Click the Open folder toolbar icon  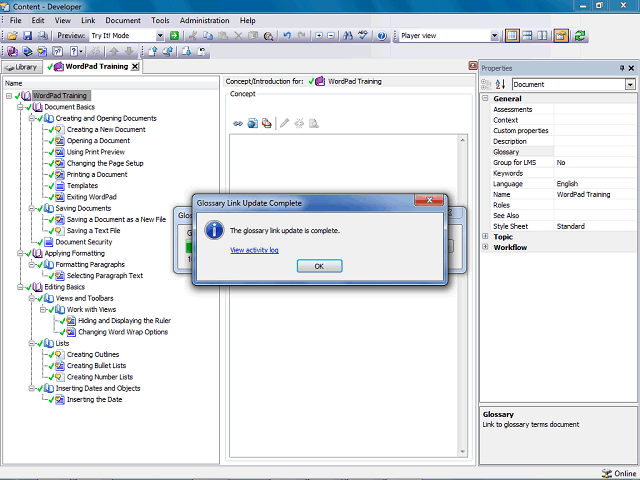coord(12,36)
